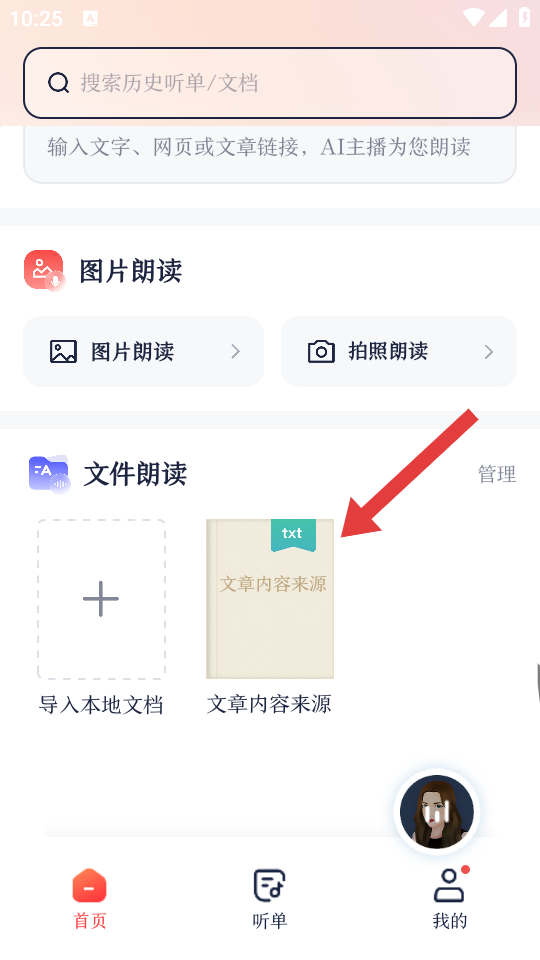This screenshot has width=540, height=960.
Task: Click the search magnifier icon
Action: point(58,82)
